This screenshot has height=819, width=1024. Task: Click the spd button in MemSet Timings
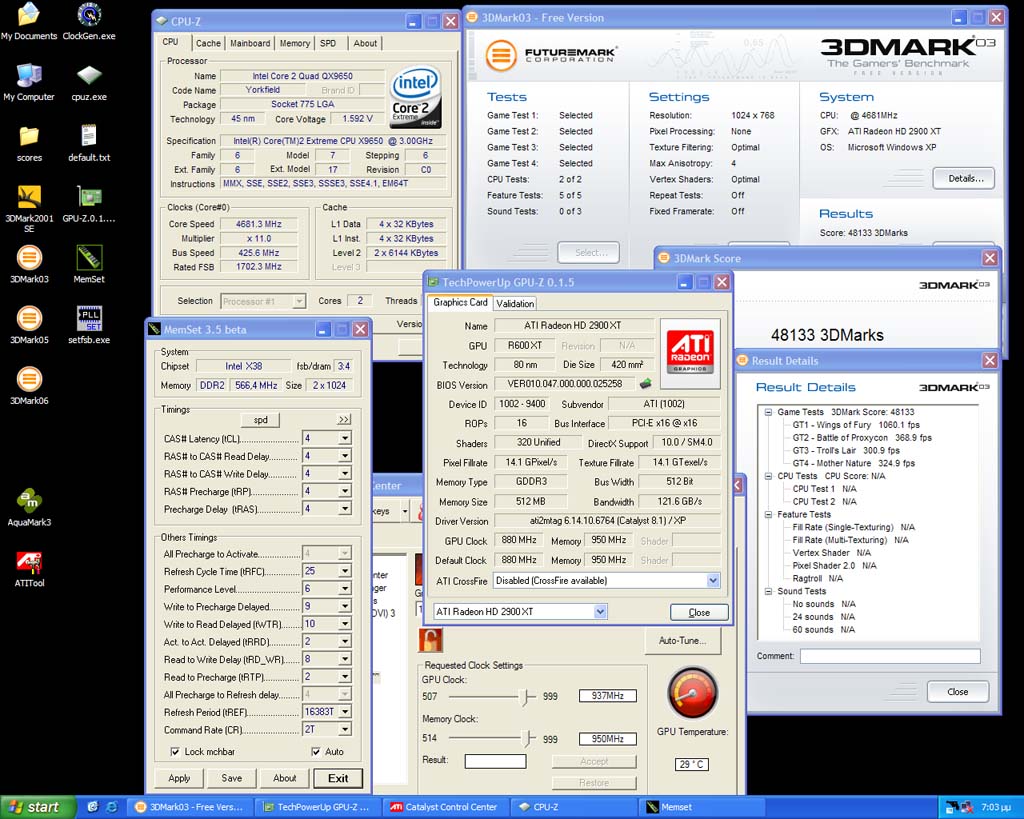point(261,419)
